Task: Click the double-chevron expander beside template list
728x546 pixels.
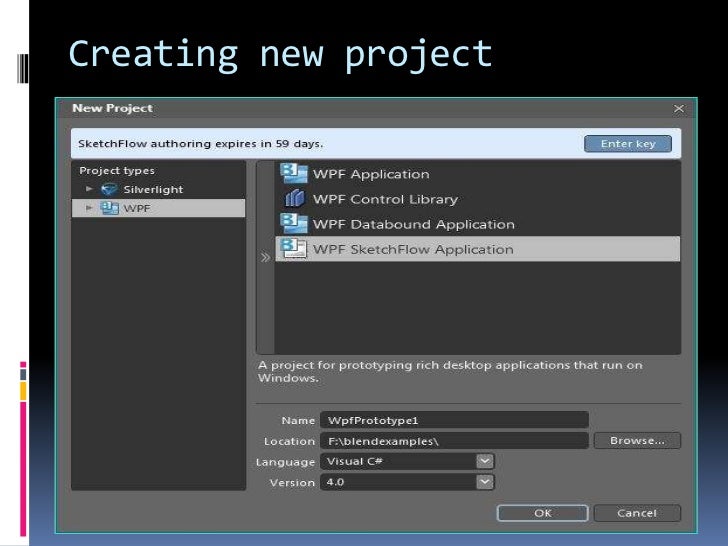Action: coord(265,257)
